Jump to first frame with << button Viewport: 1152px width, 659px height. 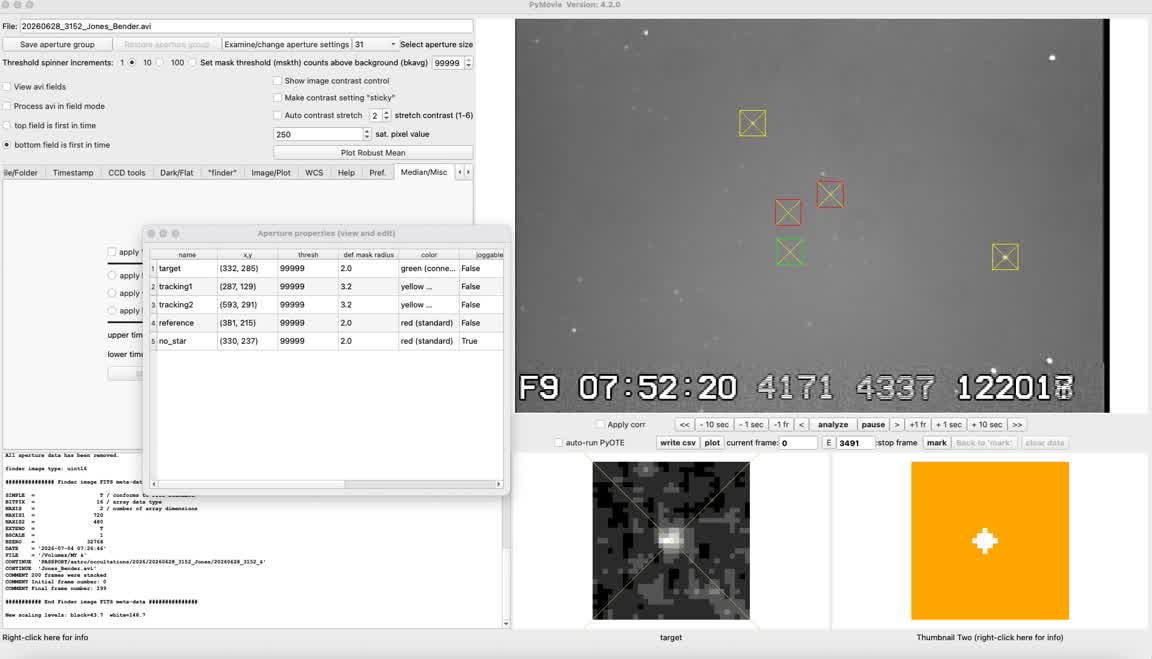[x=684, y=425]
